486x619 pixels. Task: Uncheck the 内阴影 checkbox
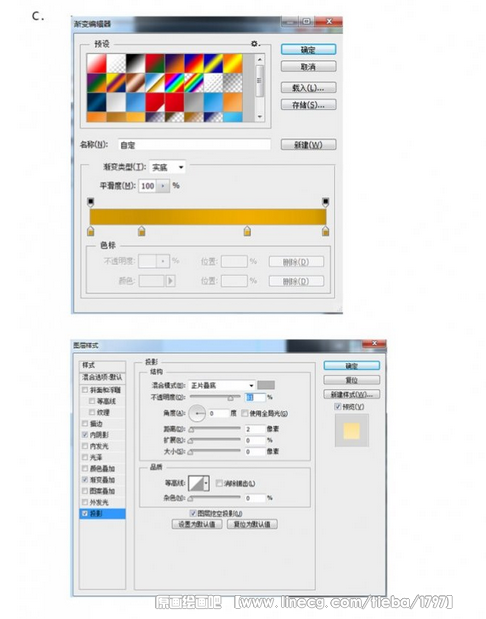[85, 435]
